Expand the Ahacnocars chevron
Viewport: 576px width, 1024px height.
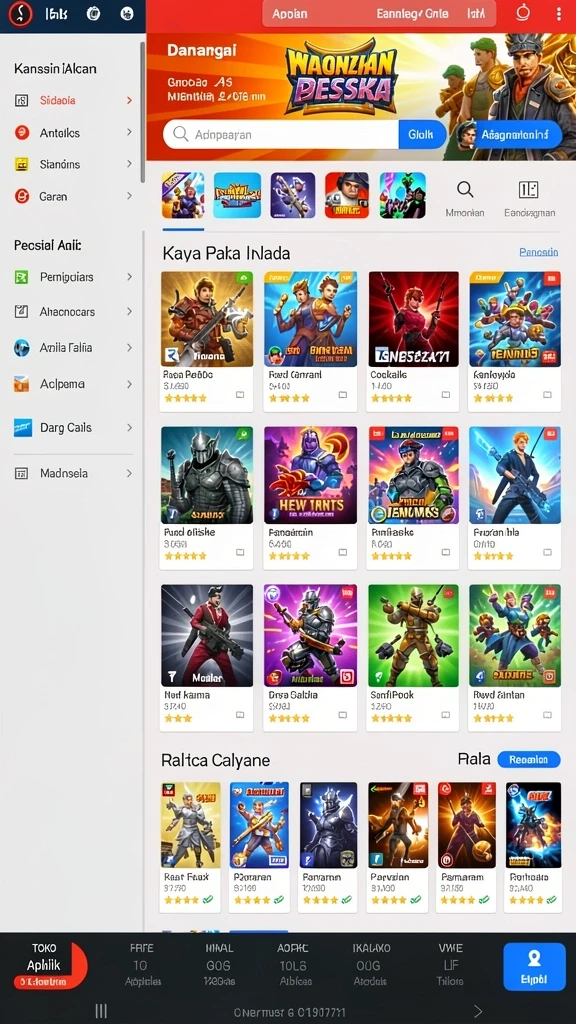pos(129,312)
